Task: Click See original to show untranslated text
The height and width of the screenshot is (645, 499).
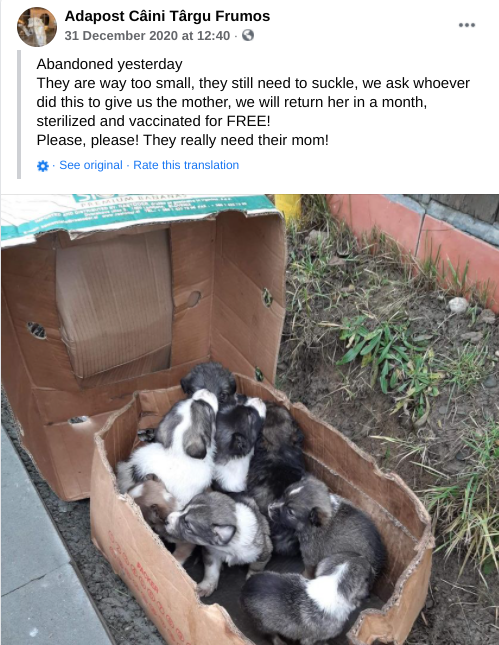Action: 91,165
